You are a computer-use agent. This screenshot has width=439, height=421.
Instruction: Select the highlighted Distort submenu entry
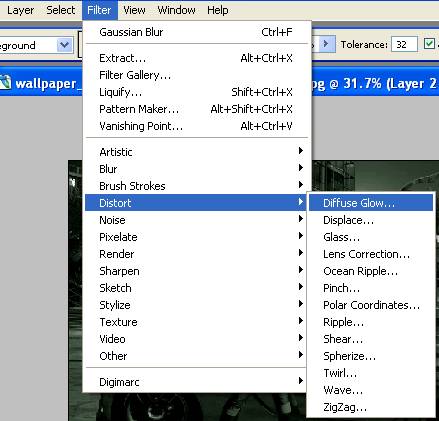(x=196, y=203)
